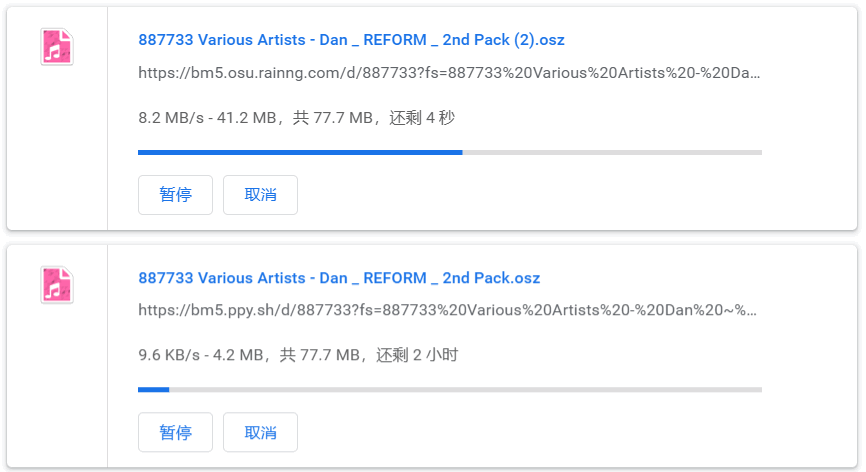
Task: Open the REFORM 2nd Pack.osz filename link
Action: 339,278
